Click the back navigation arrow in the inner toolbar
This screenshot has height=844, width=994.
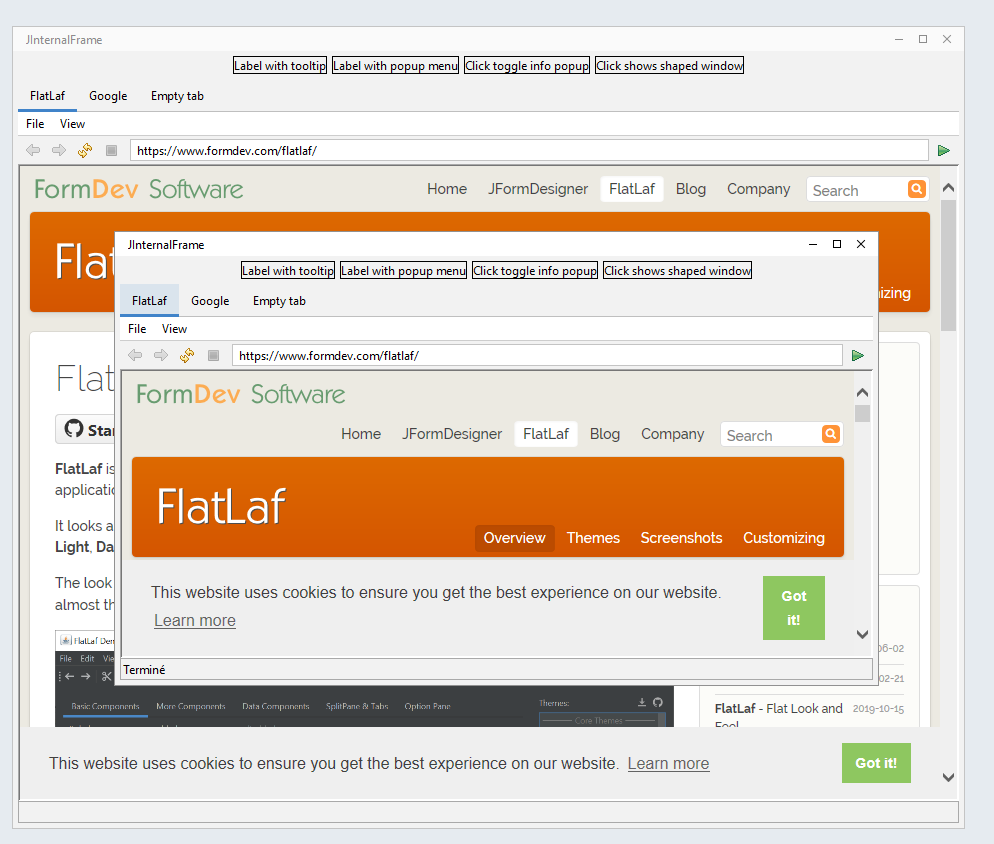coord(135,355)
